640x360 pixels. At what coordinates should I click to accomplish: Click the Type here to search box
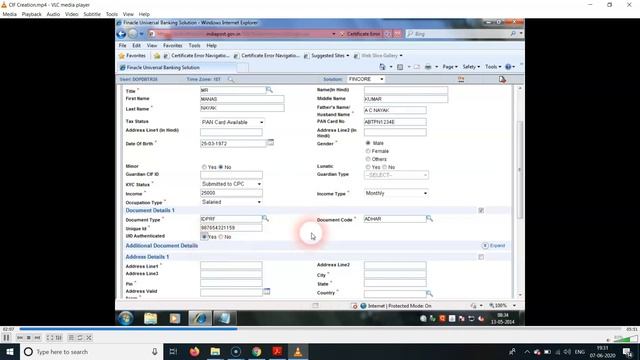pyautogui.click(x=91, y=351)
